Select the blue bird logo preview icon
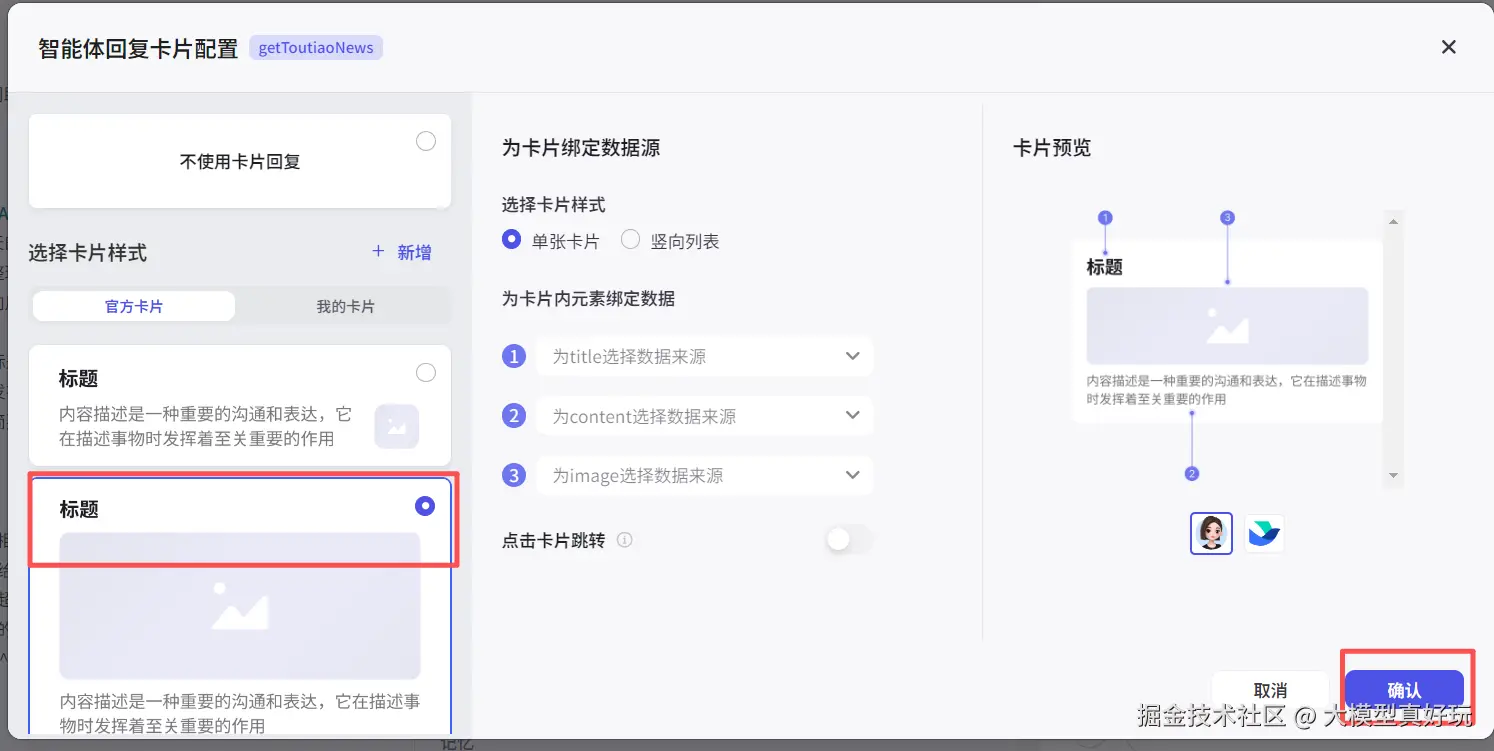1494x751 pixels. [x=1264, y=533]
